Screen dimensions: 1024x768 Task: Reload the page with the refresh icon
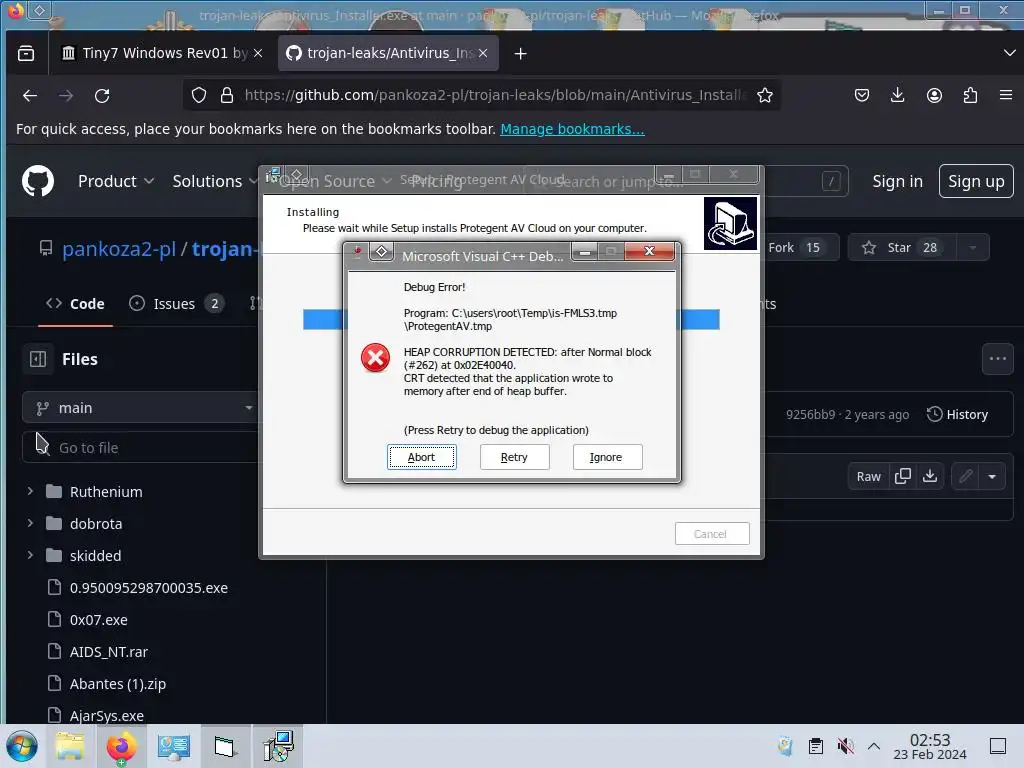(102, 95)
